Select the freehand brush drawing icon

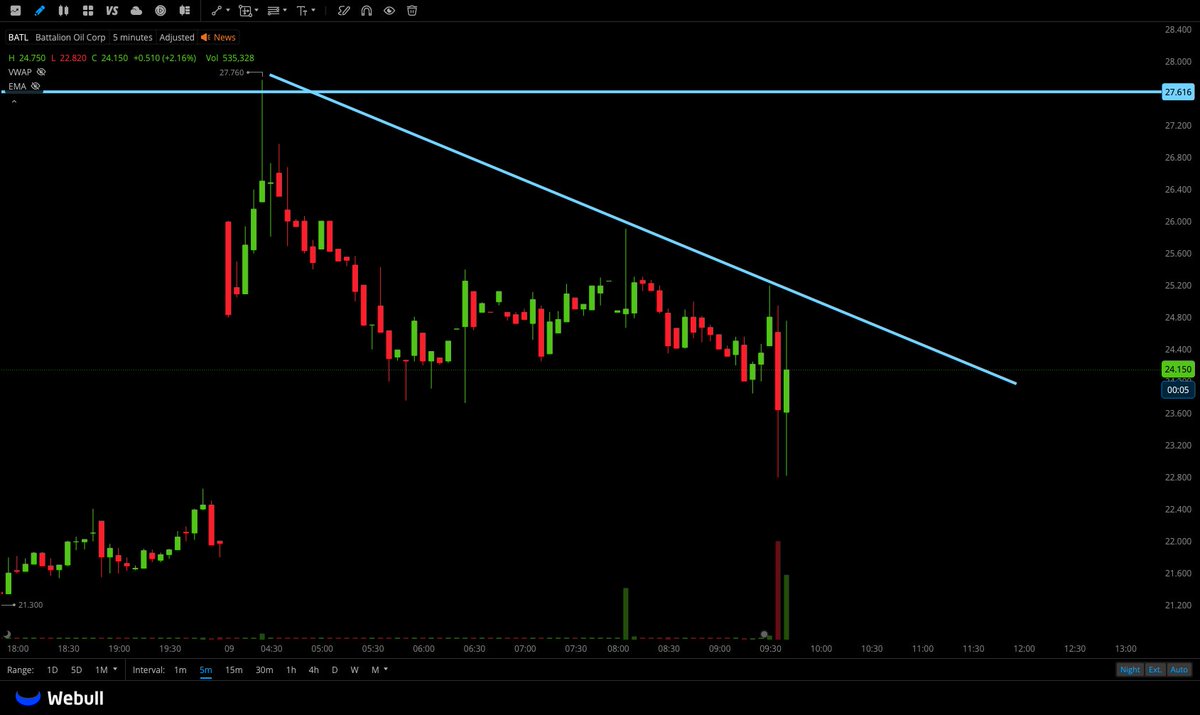[344, 11]
